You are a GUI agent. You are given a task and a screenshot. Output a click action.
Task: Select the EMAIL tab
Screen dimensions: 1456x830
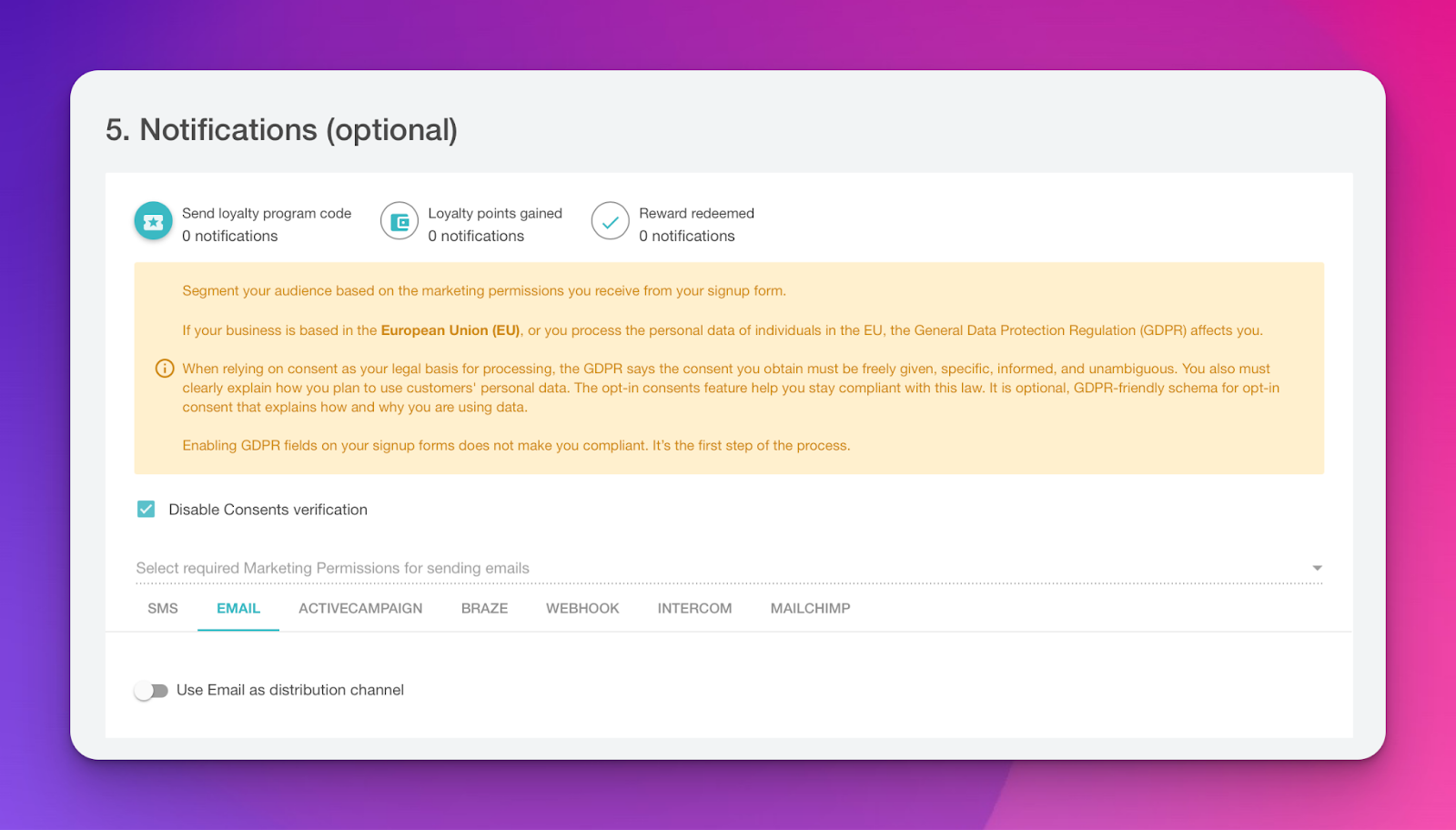point(238,608)
